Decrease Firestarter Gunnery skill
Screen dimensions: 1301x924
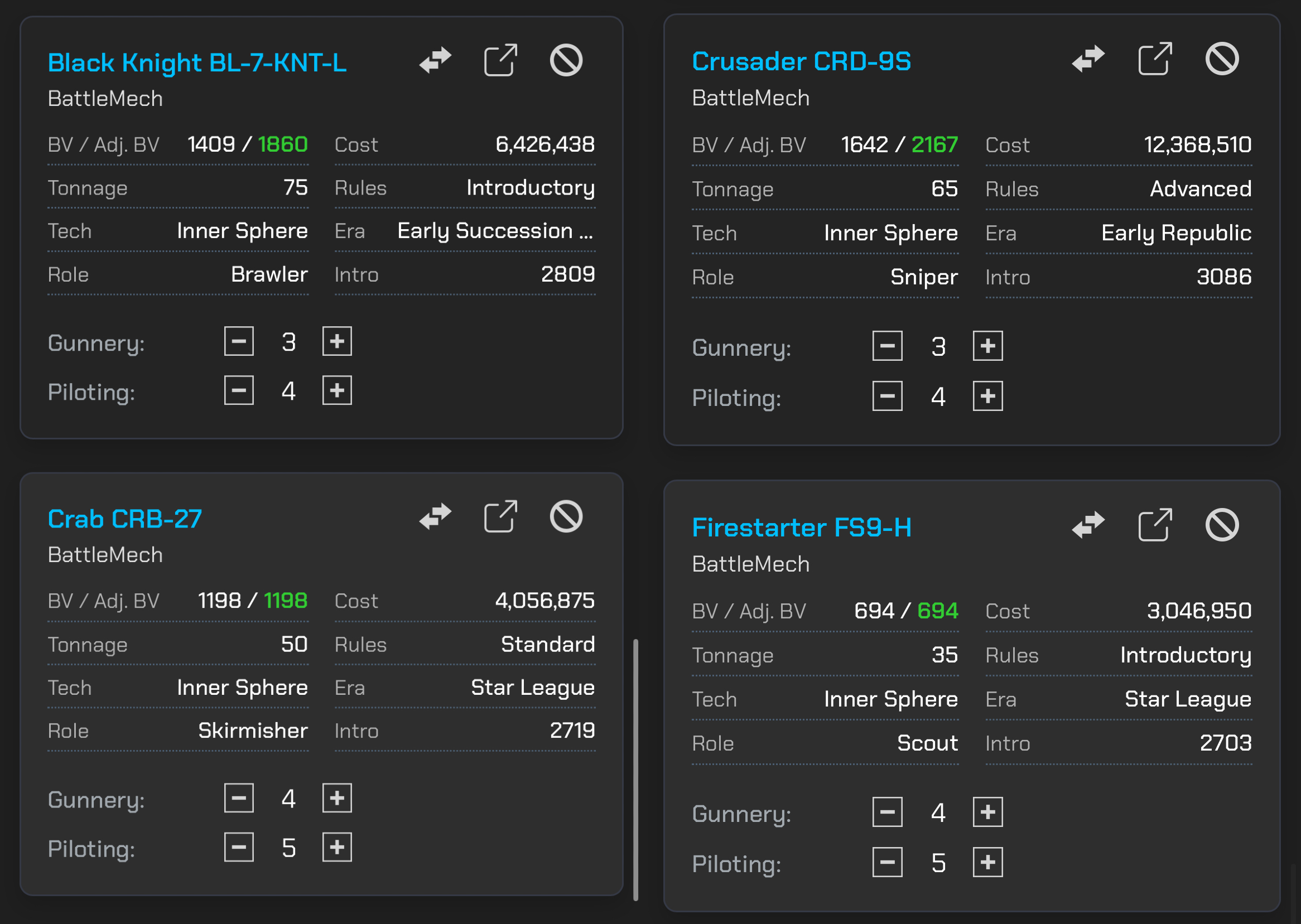(x=888, y=812)
